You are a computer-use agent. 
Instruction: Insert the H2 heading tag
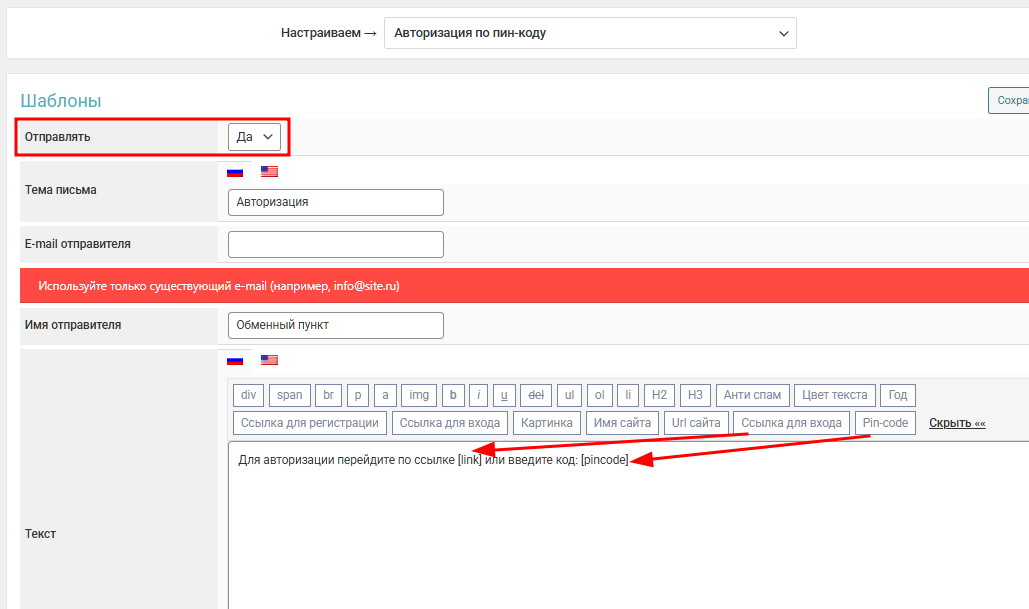point(659,395)
